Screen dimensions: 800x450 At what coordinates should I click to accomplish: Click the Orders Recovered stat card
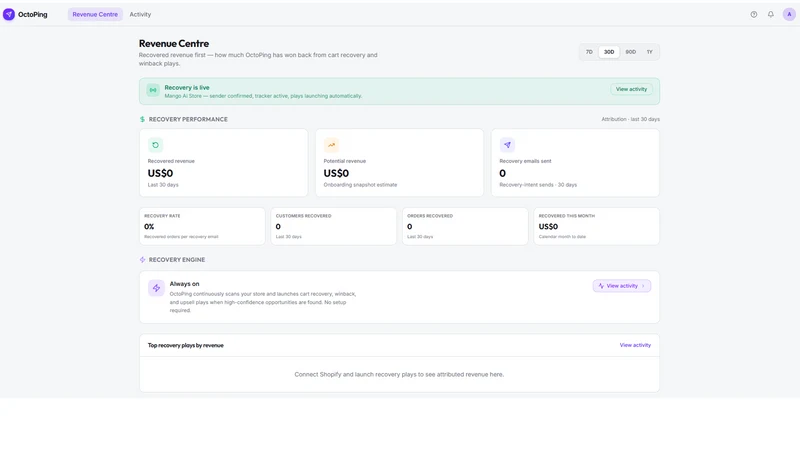(465, 226)
